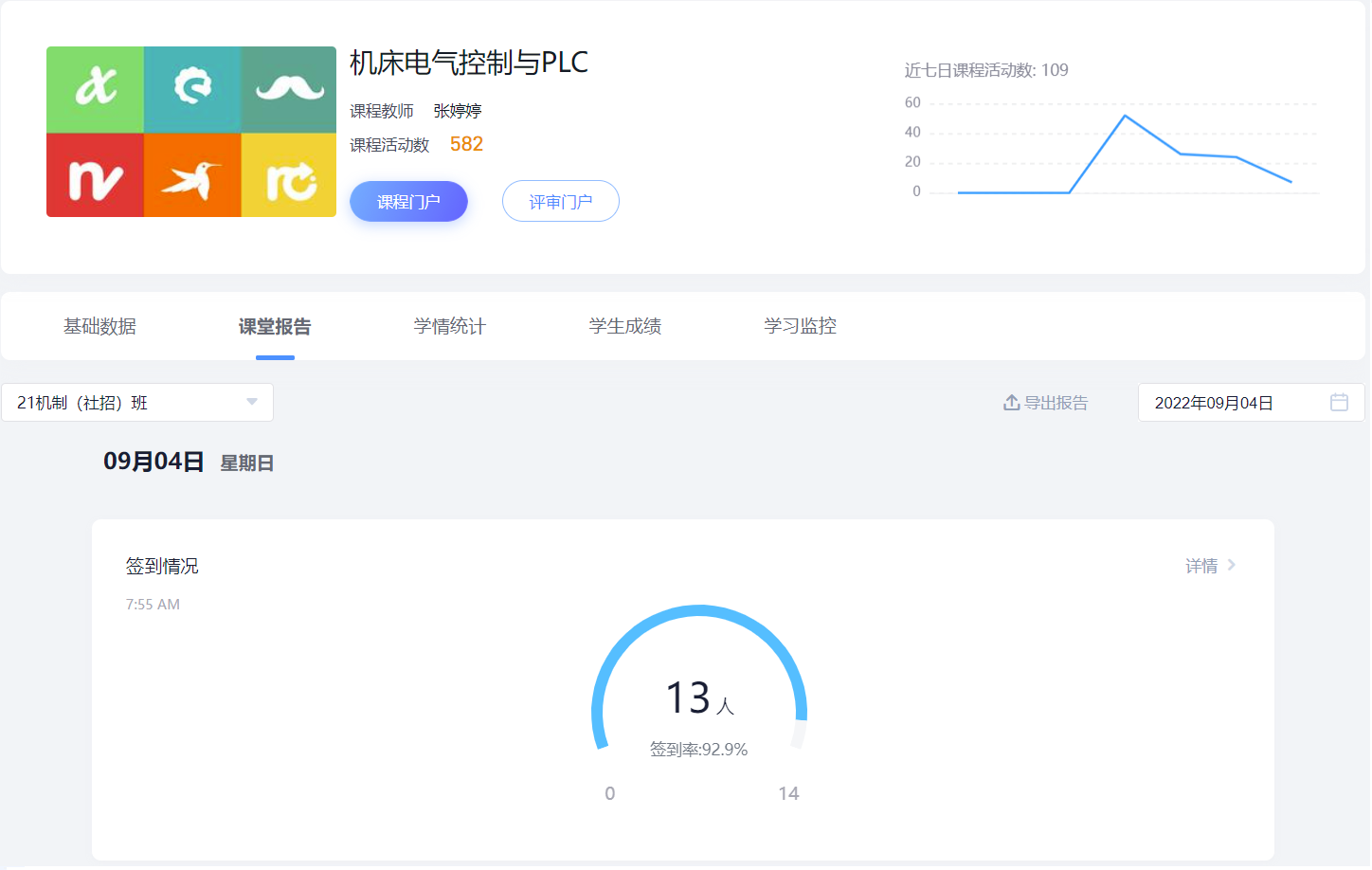The width and height of the screenshot is (1372, 870).
Task: Click the green alpha symbol tile
Action: coord(96,89)
